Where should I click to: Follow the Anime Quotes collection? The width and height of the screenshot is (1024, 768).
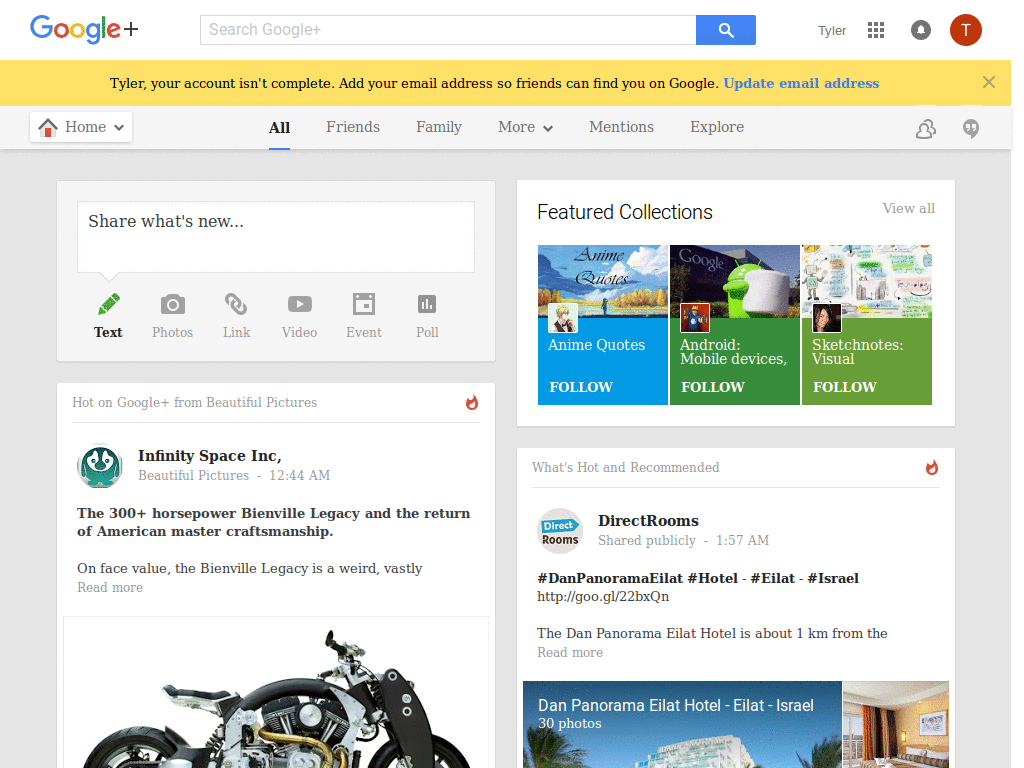(x=581, y=387)
